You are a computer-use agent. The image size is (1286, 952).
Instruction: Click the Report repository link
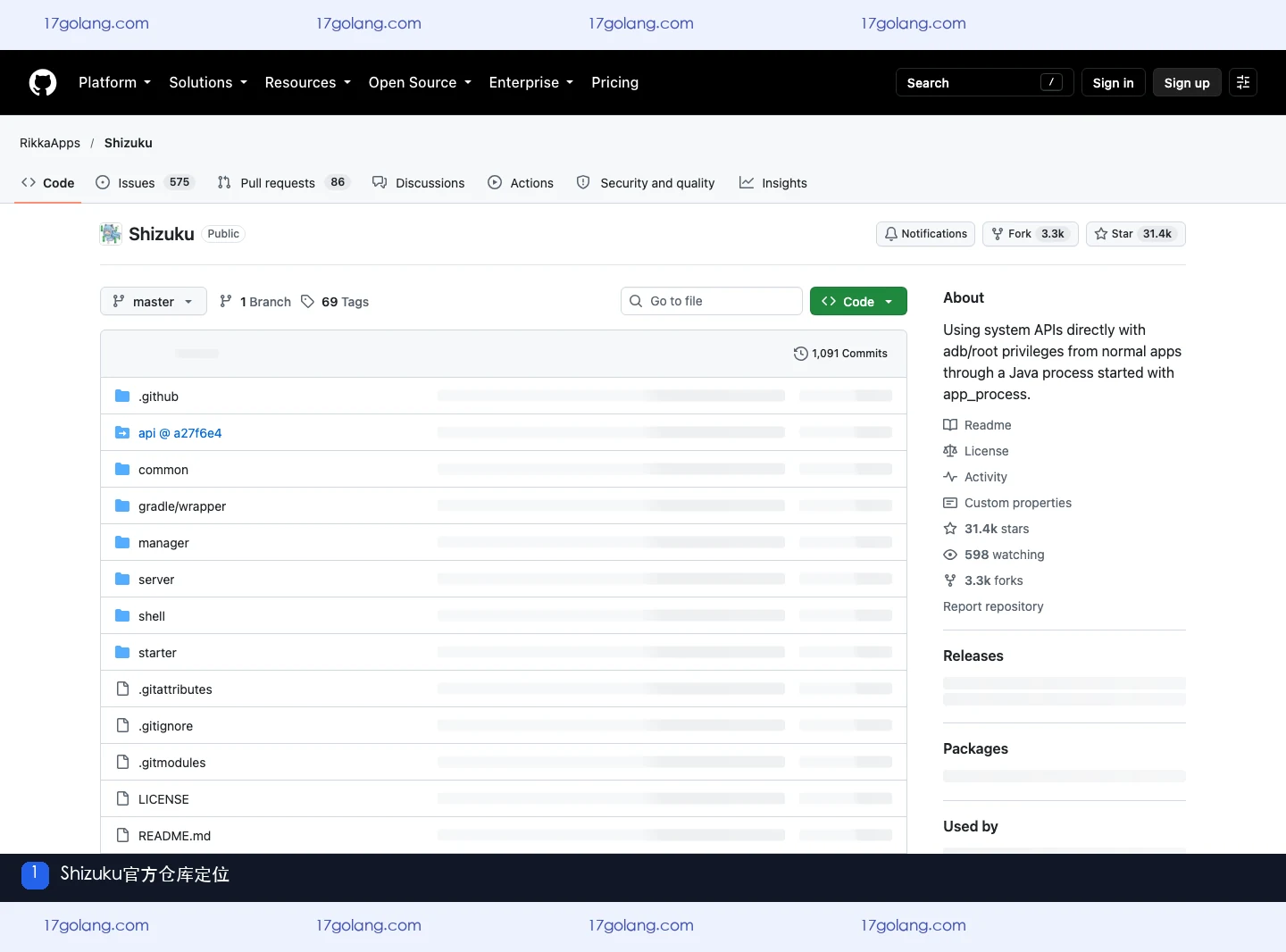993,606
